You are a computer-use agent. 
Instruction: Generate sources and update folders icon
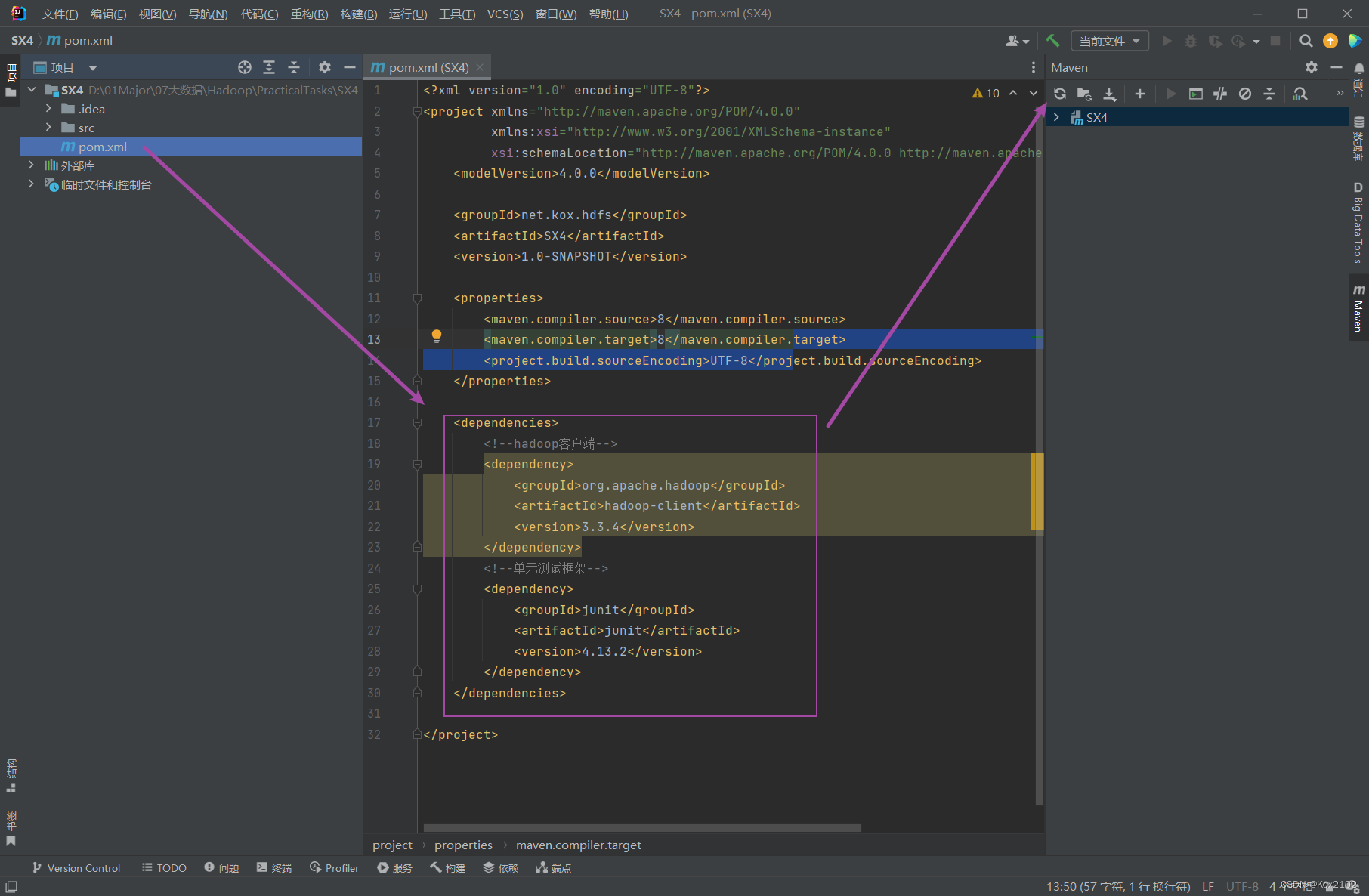pyautogui.click(x=1084, y=94)
